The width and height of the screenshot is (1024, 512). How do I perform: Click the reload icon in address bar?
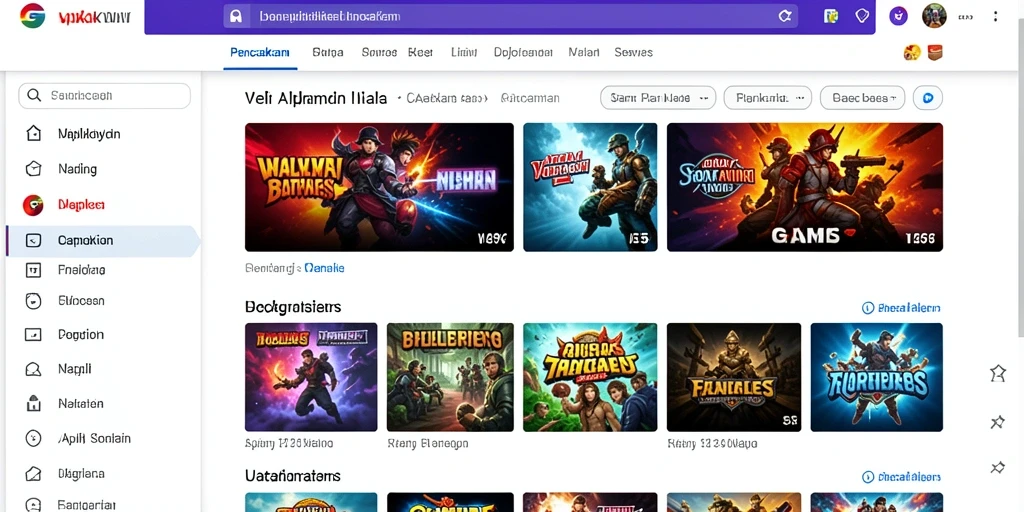pos(785,17)
